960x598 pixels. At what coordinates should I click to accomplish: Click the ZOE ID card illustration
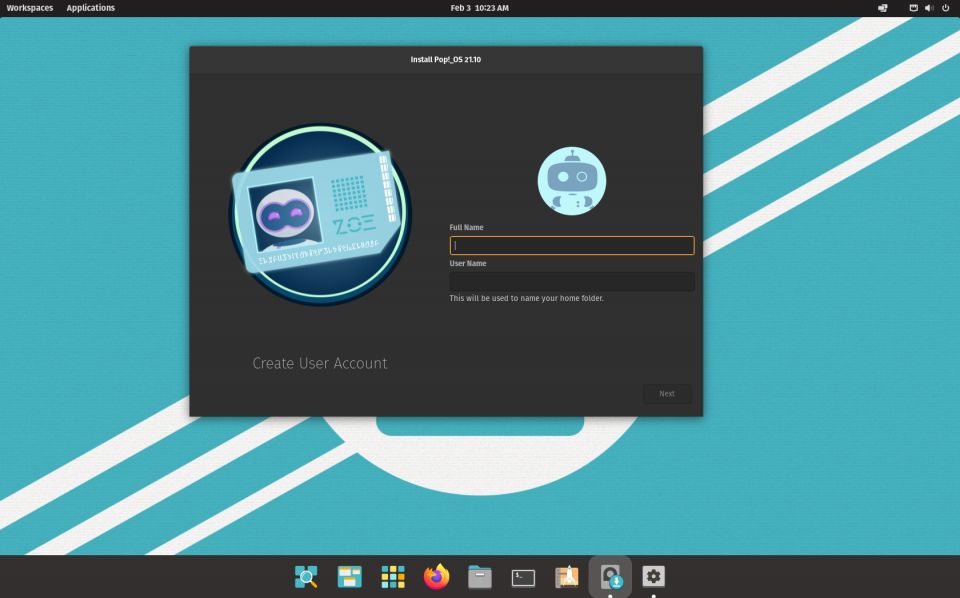coord(320,214)
